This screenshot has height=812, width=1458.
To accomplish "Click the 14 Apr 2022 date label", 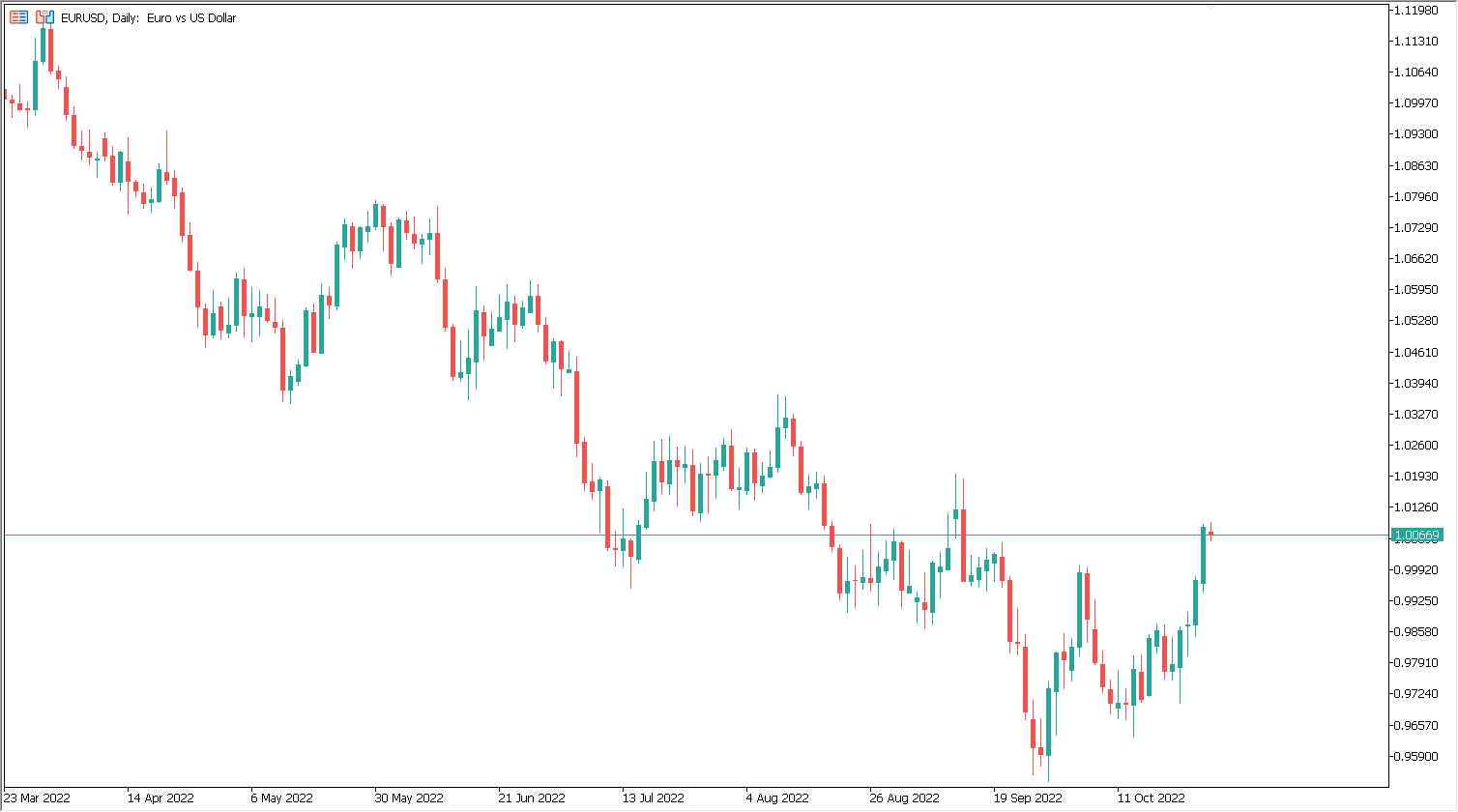I will (x=160, y=798).
